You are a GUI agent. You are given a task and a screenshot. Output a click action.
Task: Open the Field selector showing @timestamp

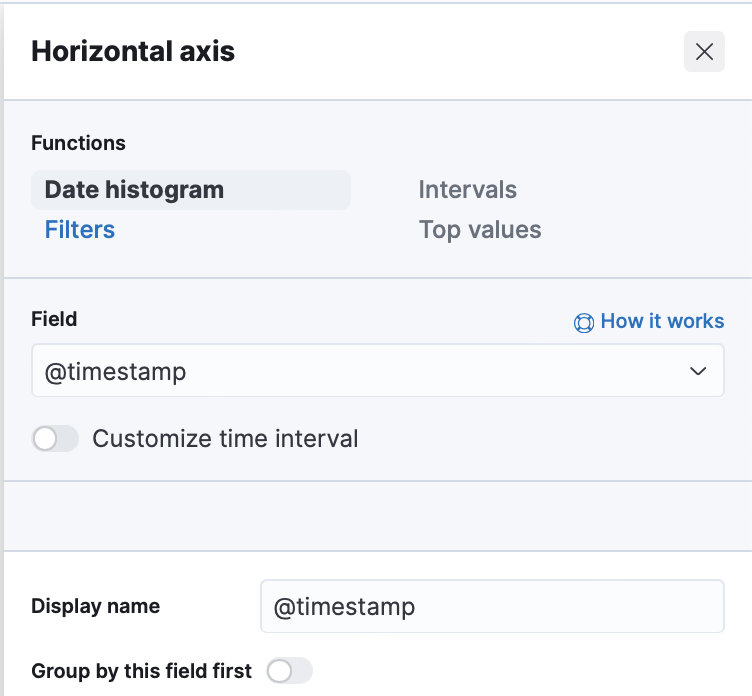377,370
